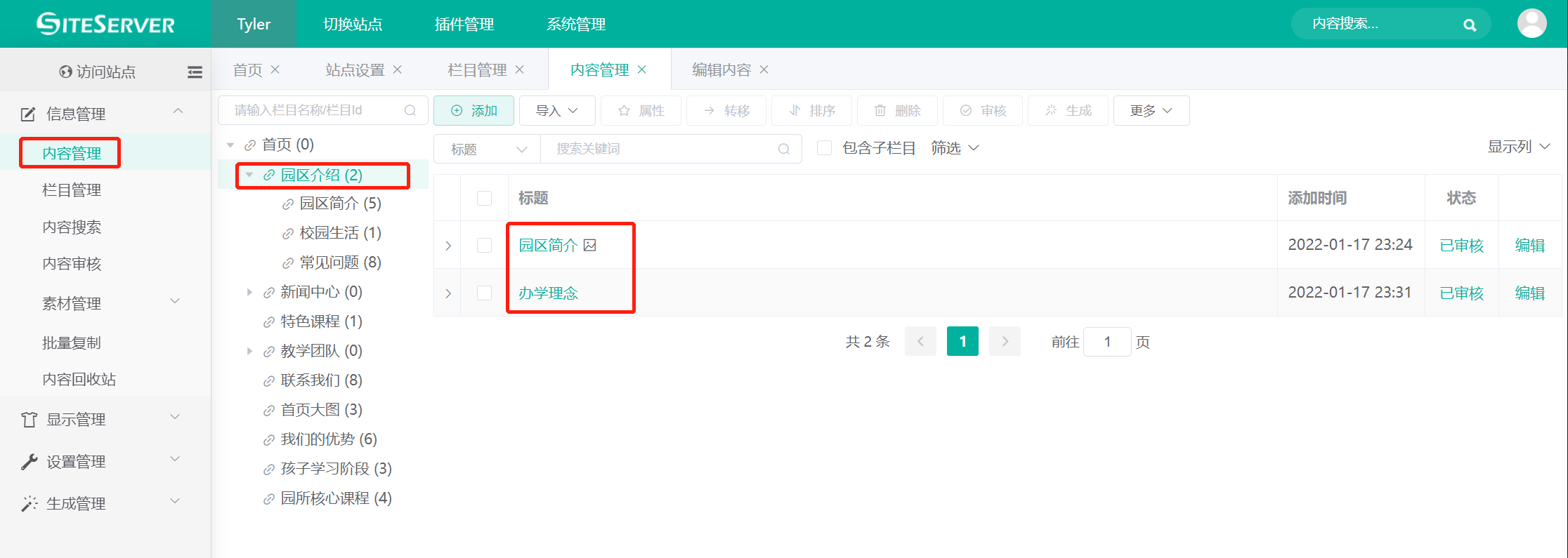Click the image icon beside 园区简介 title
The image size is (1568, 558).
590,245
